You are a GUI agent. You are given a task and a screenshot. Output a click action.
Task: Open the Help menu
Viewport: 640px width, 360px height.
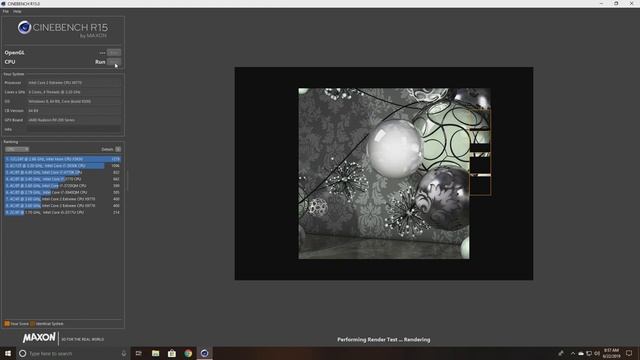17,11
